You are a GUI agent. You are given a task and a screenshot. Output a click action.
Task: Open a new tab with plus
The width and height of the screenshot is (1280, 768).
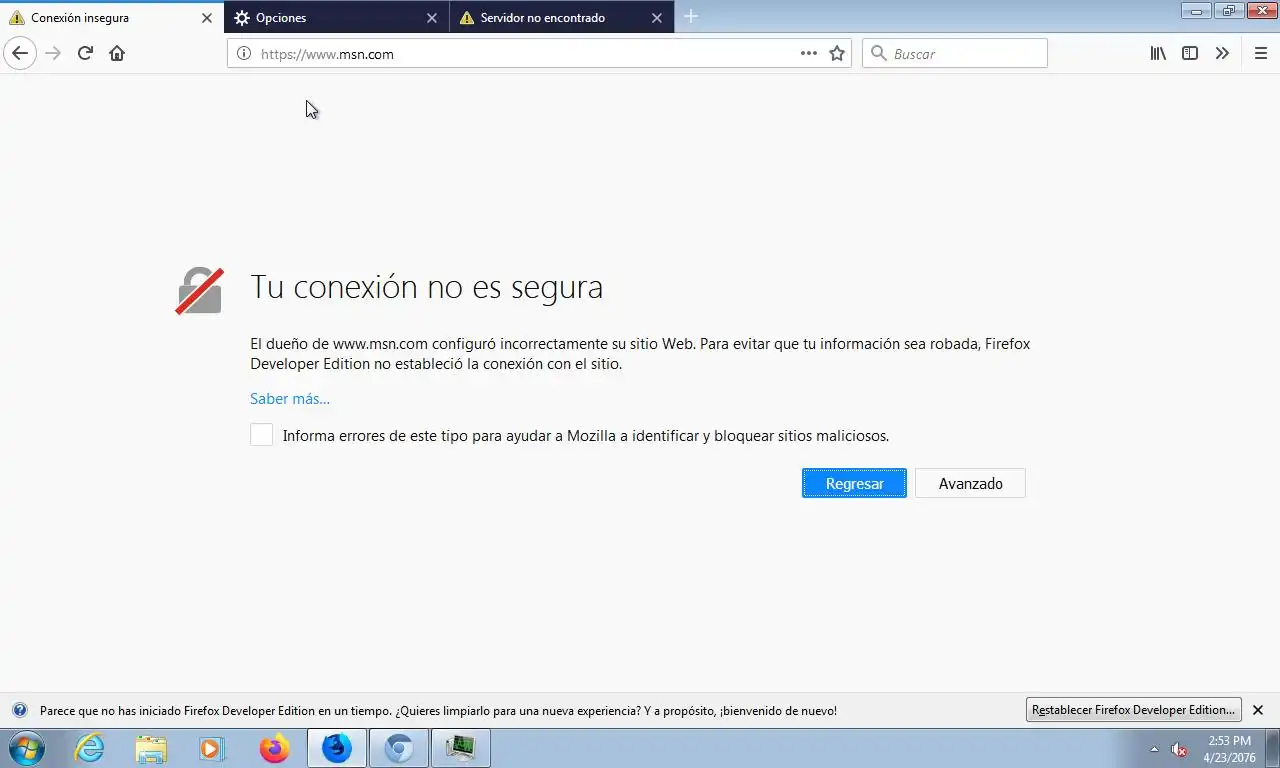coord(691,17)
